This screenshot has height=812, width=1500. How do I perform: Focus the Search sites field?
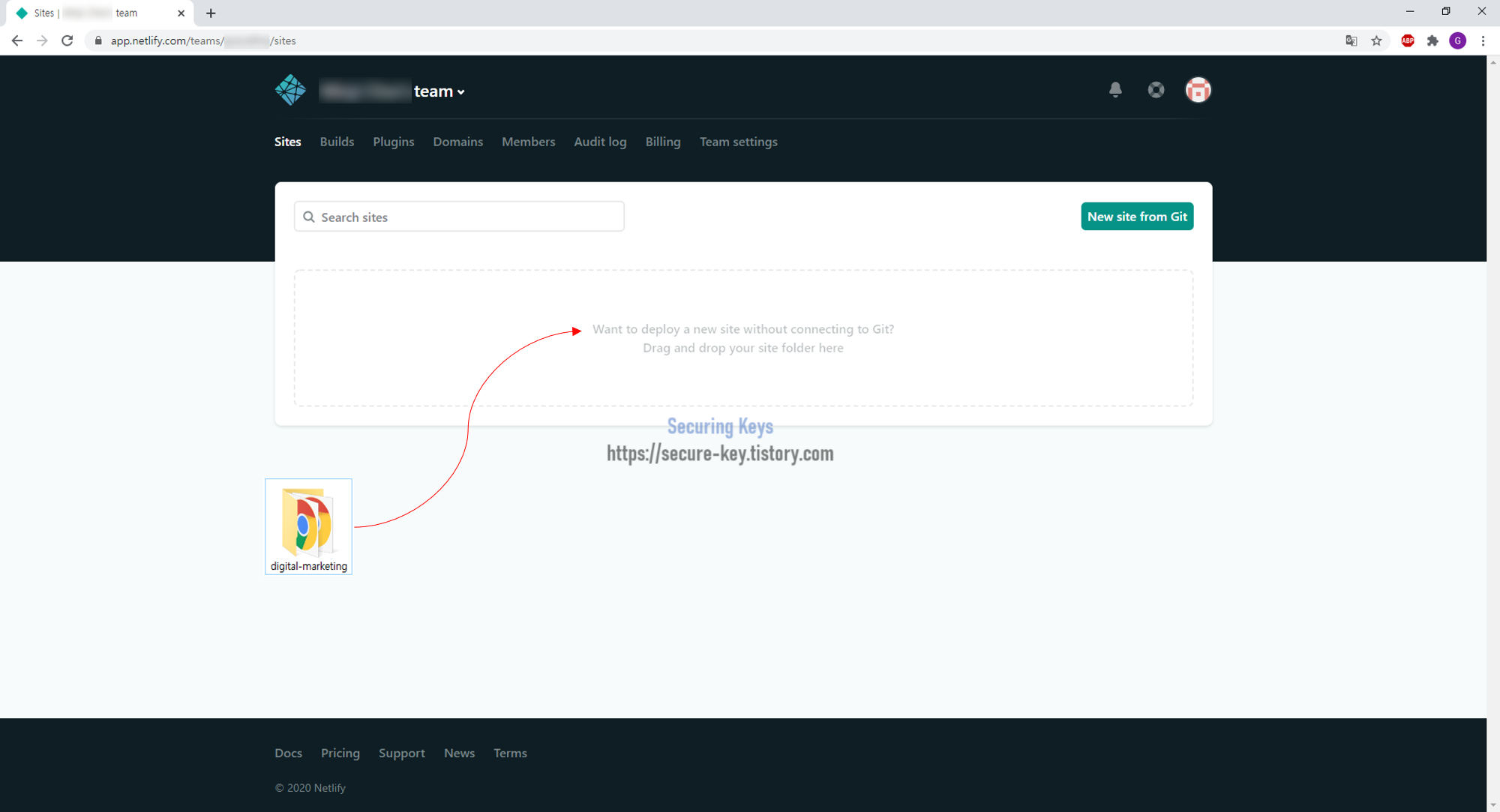(x=459, y=217)
